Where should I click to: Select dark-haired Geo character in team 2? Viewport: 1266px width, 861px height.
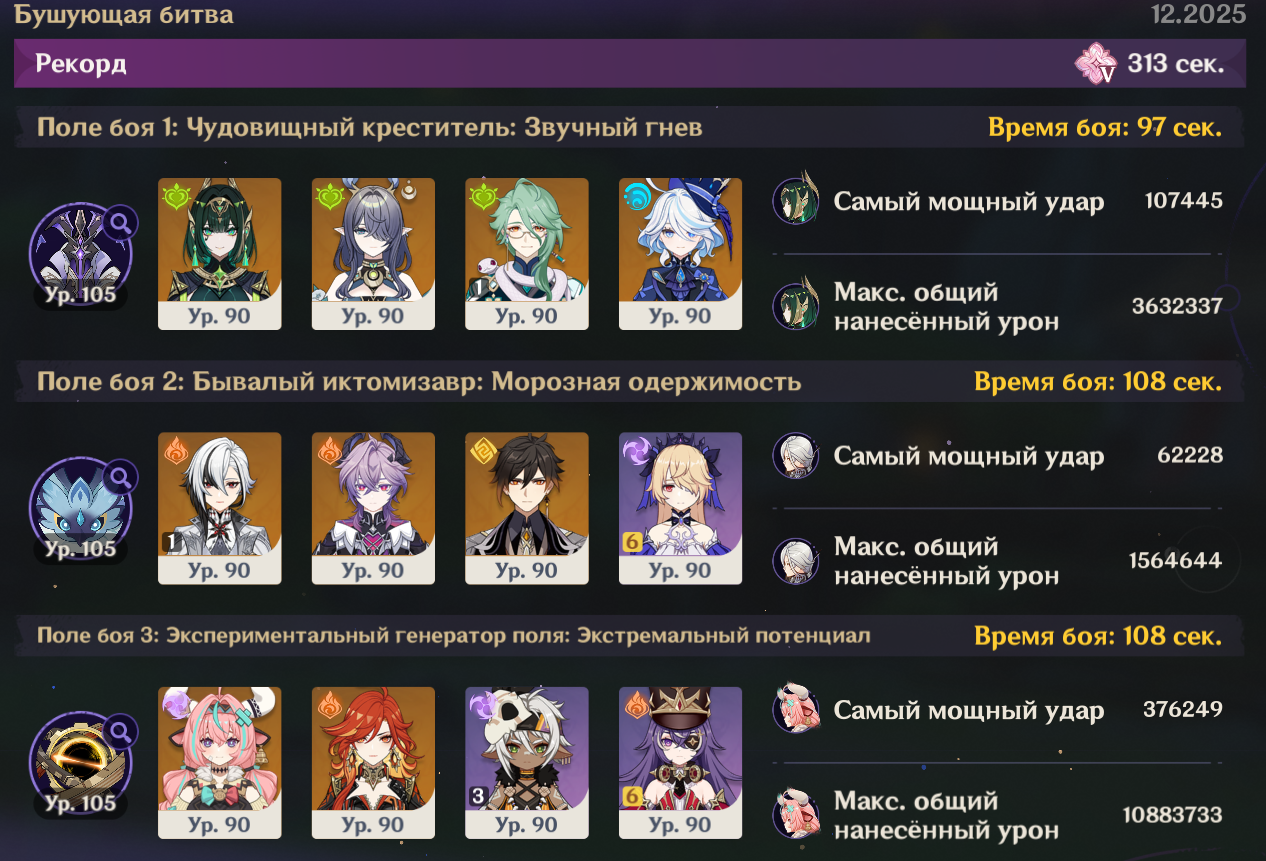527,508
